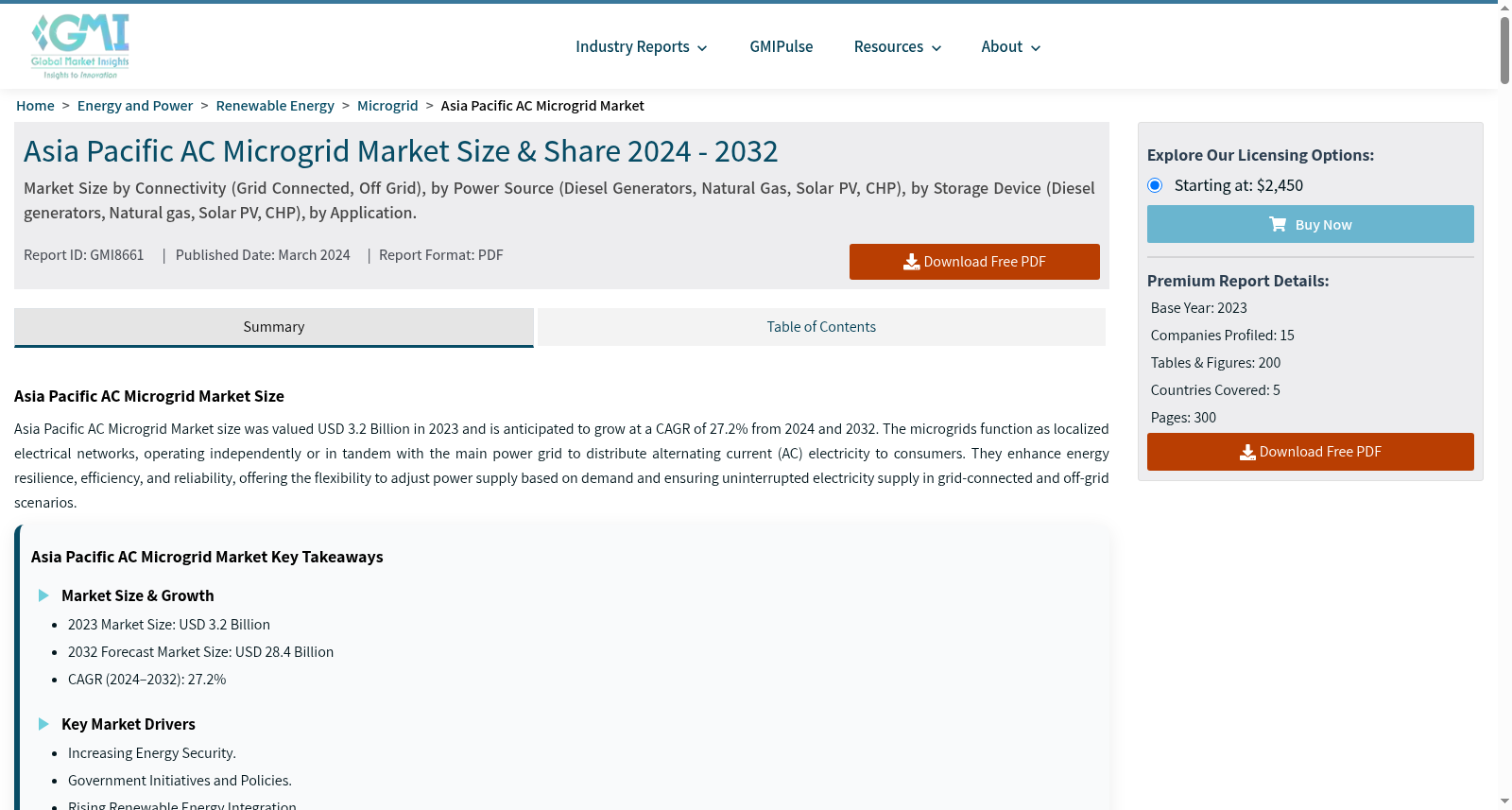Click the Asia Pacific AC Microgrid Market Key Takeaways heading

click(207, 557)
